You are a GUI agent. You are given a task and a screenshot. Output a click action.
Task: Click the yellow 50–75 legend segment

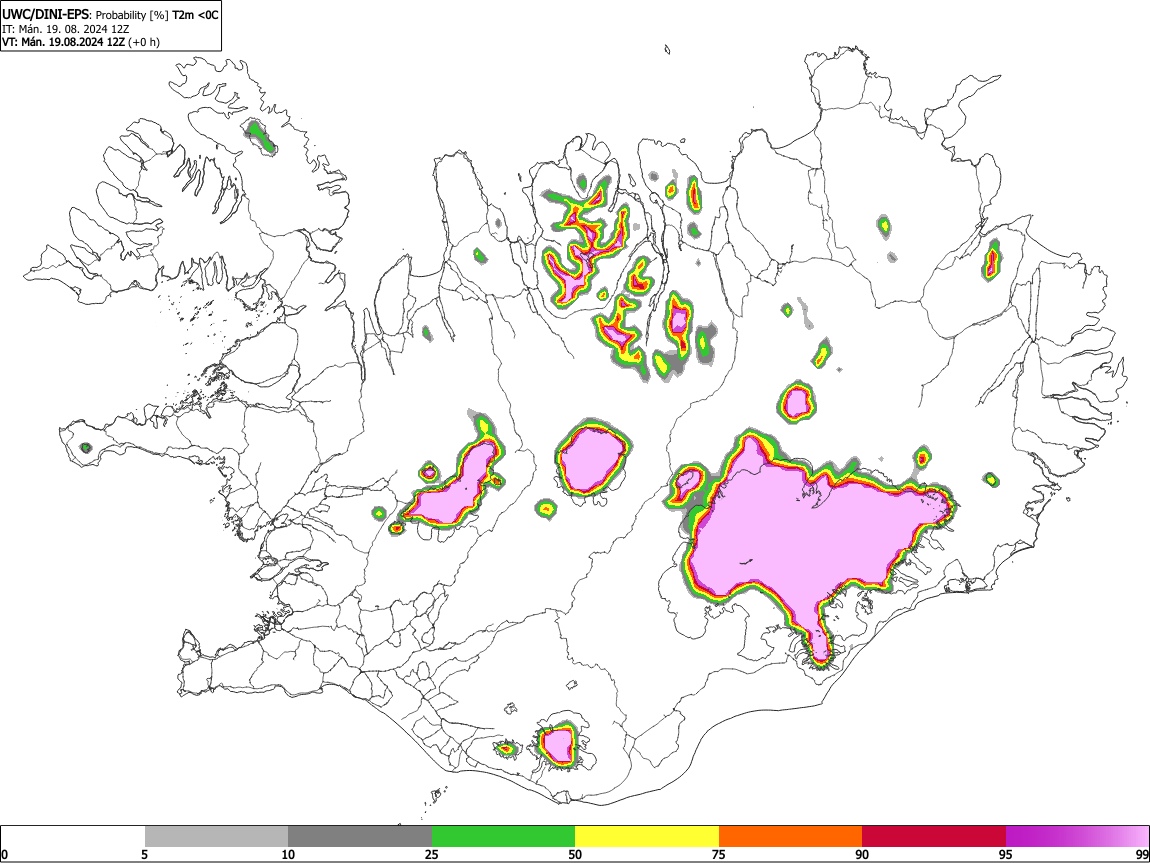[647, 837]
